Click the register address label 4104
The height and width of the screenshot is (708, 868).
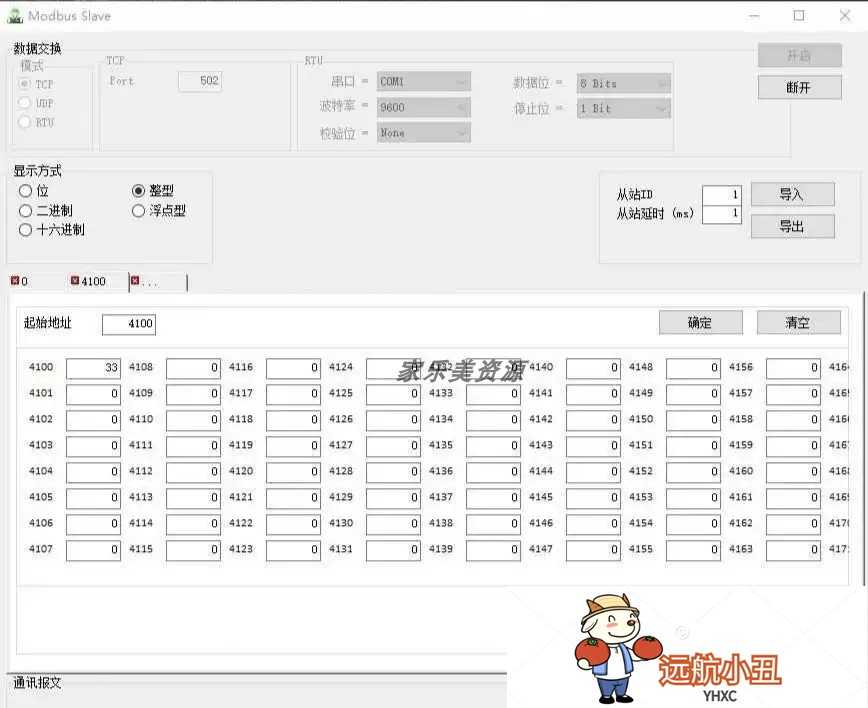click(x=41, y=471)
